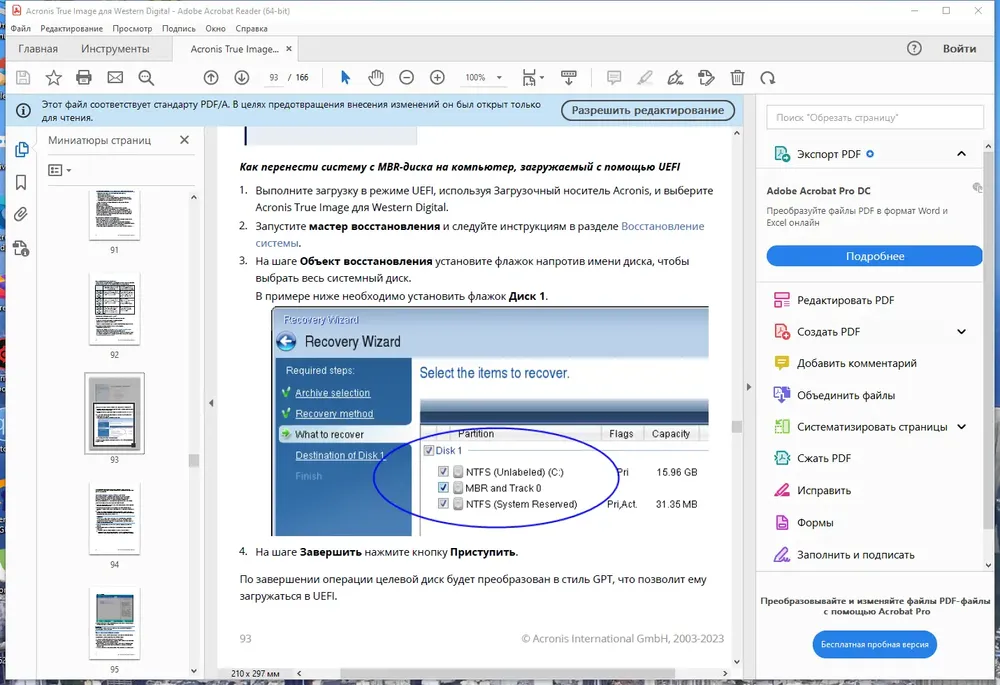
Task: Click the zoom in plus icon
Action: (437, 78)
